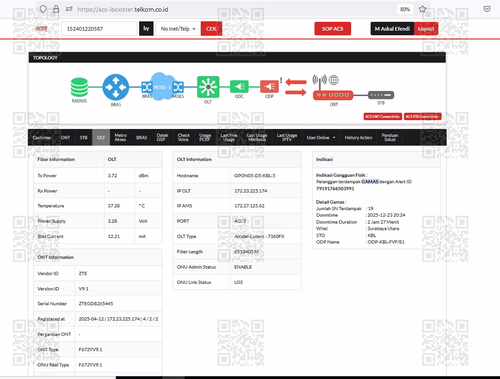This screenshot has height=379, width=500.
Task: Focus the search number input field
Action: (99, 29)
